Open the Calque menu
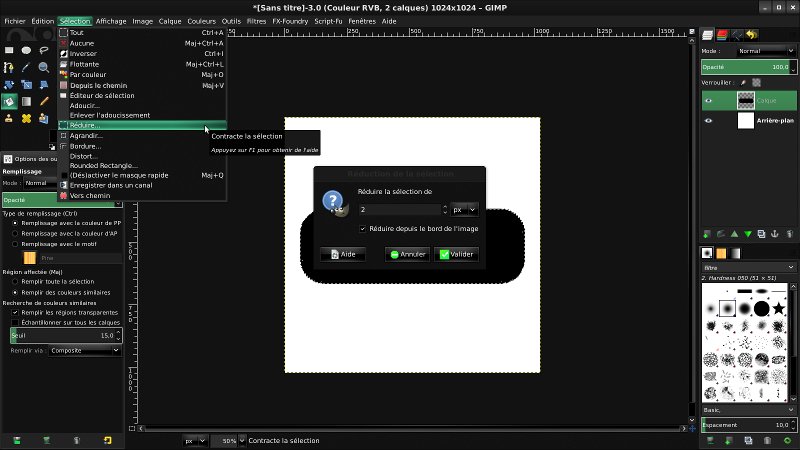 tap(170, 21)
